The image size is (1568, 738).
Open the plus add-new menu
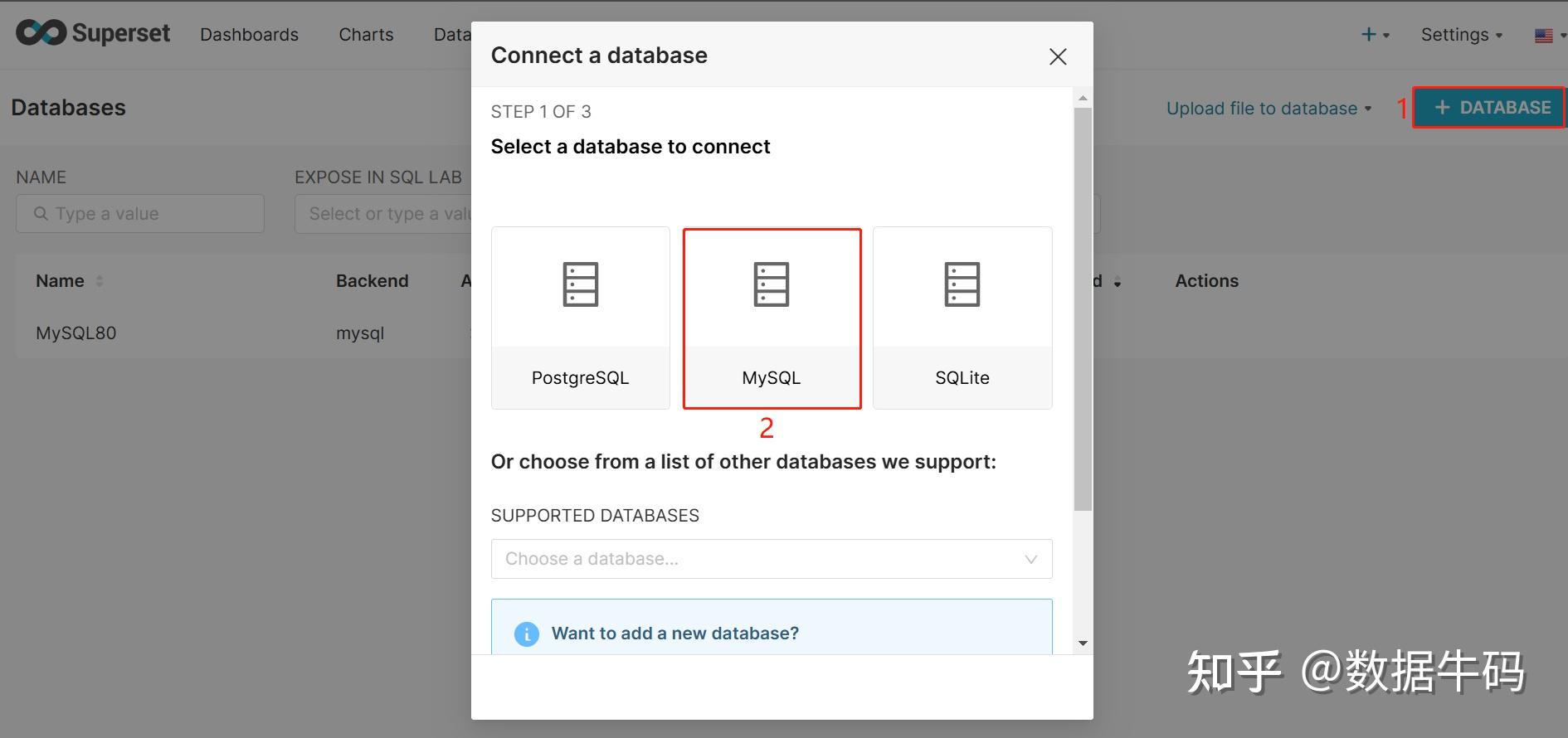coord(1374,35)
